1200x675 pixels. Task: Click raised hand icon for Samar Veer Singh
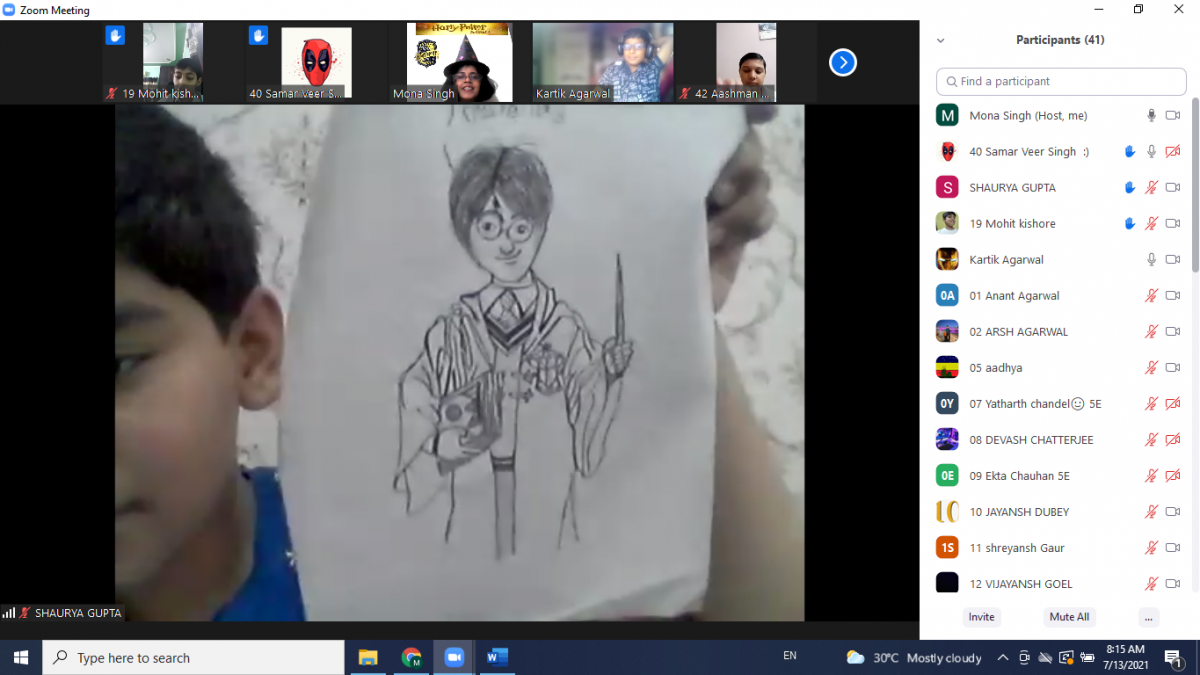coord(1129,152)
